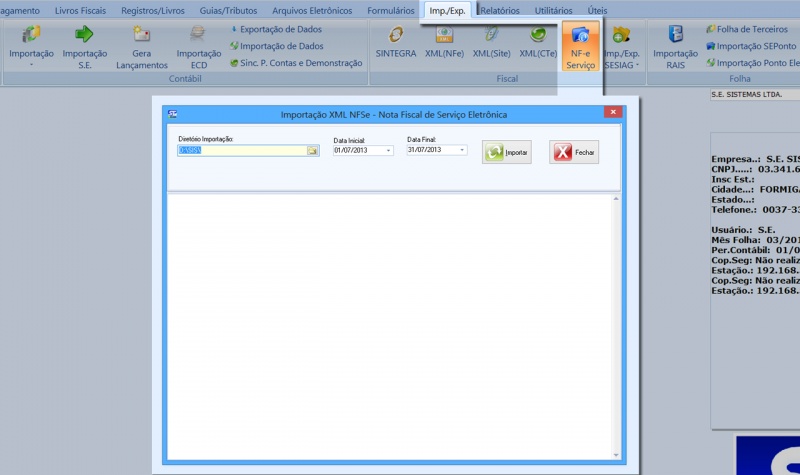Click the Fechar button in dialog
Viewport: 800px width, 475px height.
(574, 152)
